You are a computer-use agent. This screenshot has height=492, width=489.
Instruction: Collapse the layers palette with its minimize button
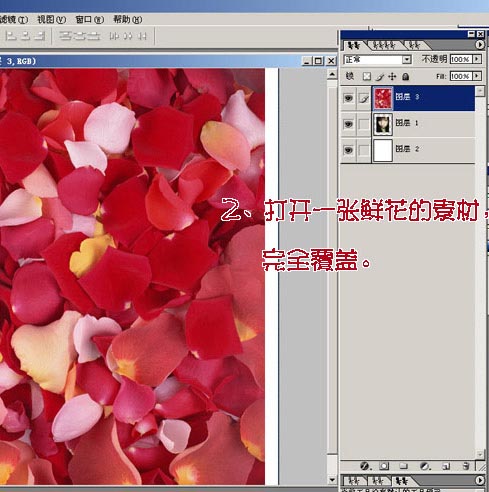click(x=471, y=34)
